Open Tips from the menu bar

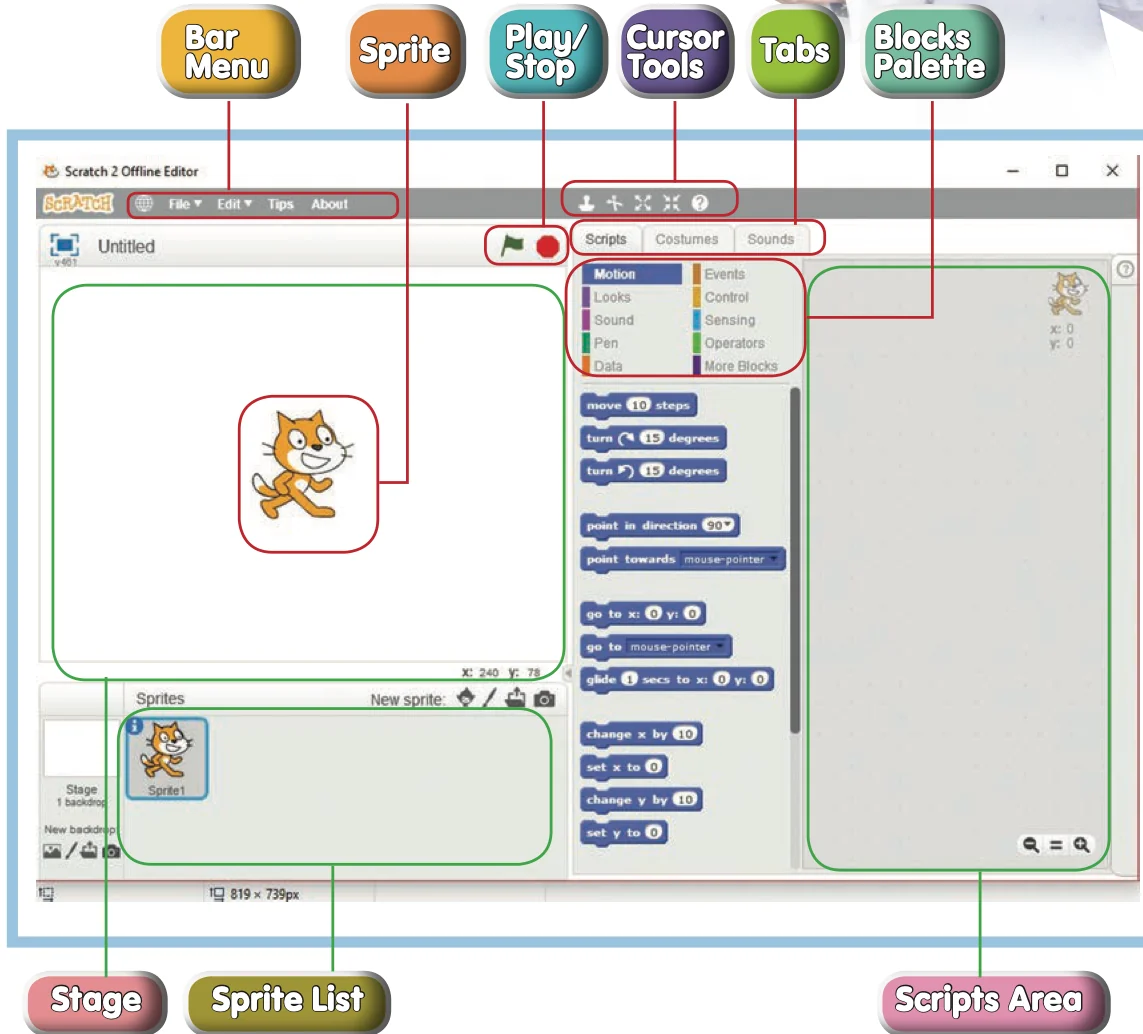click(x=280, y=204)
